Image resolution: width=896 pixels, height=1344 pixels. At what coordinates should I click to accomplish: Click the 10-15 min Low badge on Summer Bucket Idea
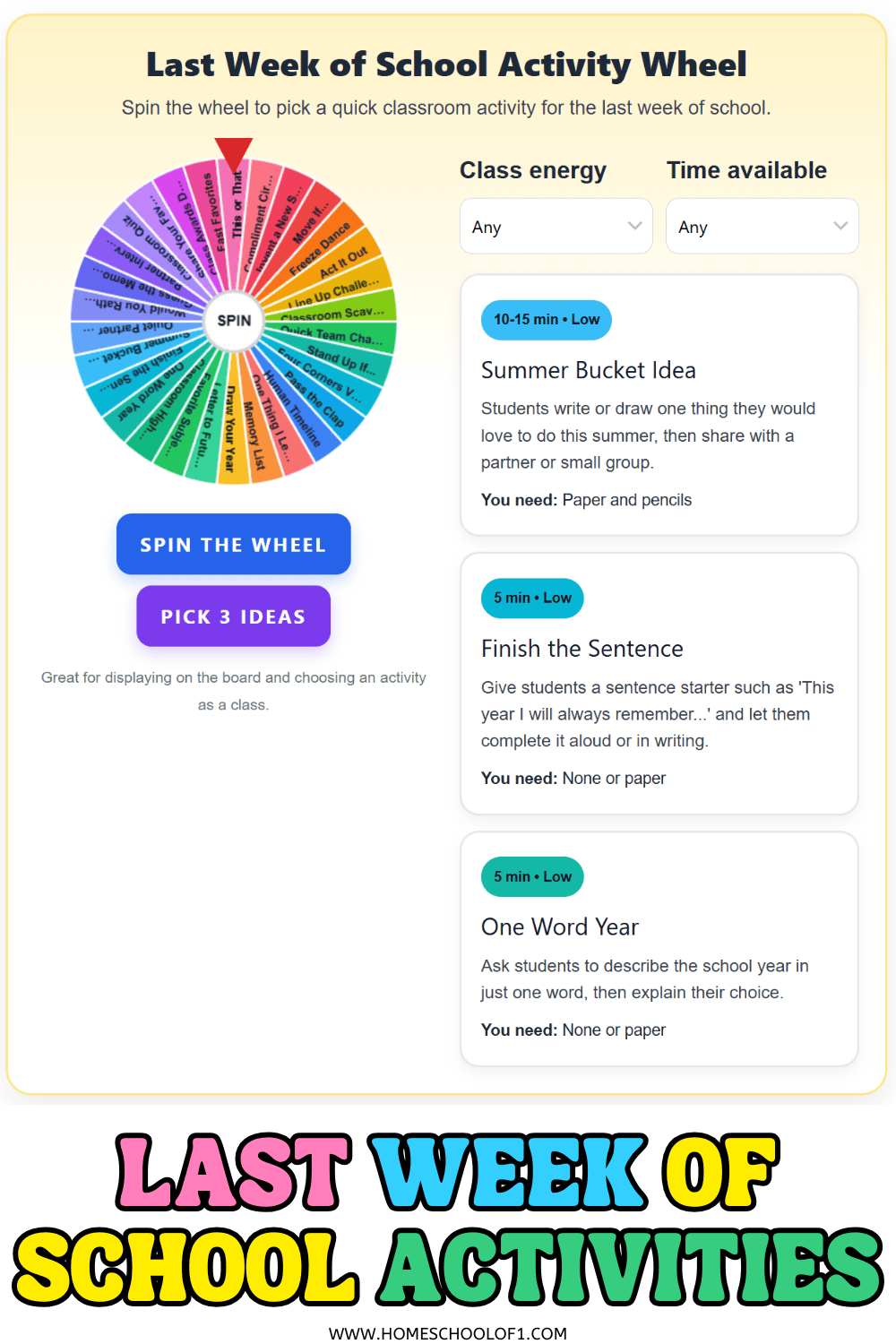[546, 320]
